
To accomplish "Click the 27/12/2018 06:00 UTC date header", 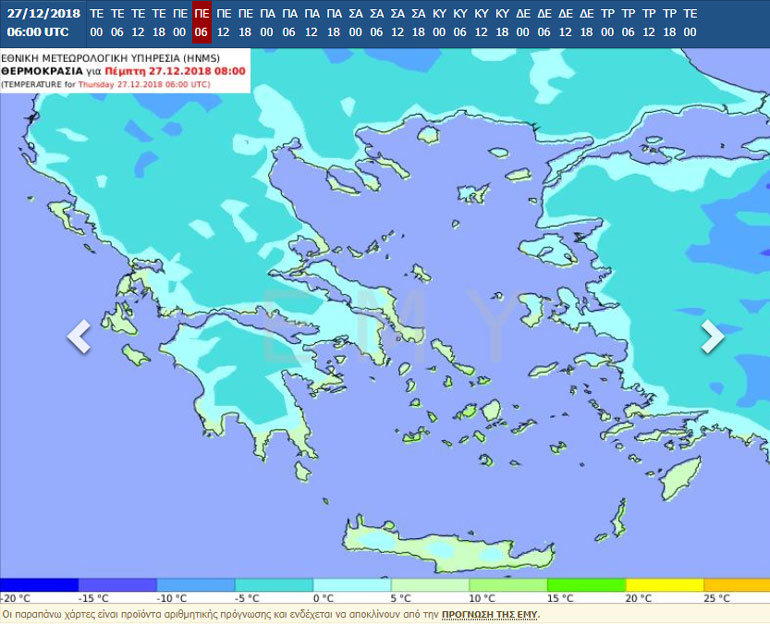I will [x=43, y=23].
